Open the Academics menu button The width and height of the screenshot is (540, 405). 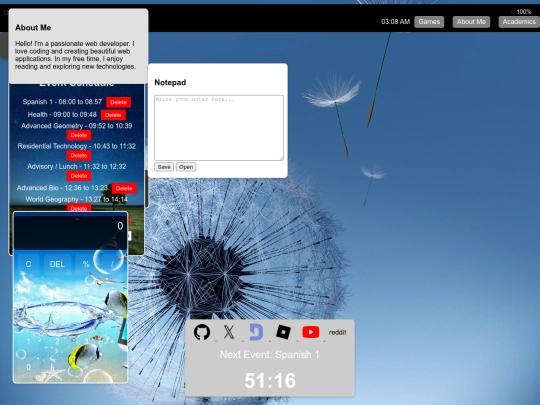click(519, 22)
